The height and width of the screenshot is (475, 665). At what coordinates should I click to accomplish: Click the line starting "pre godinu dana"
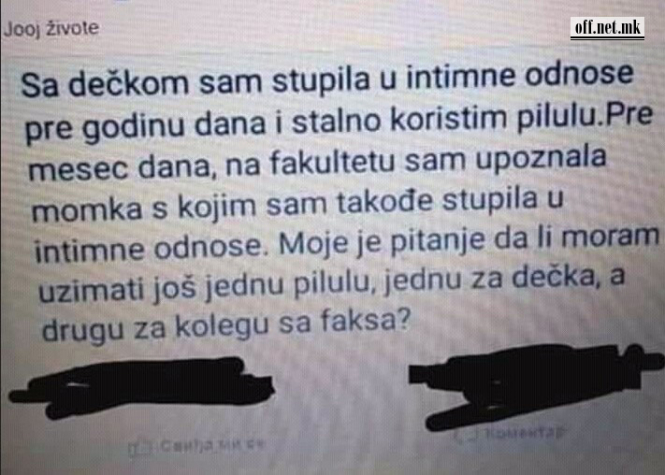[338, 122]
